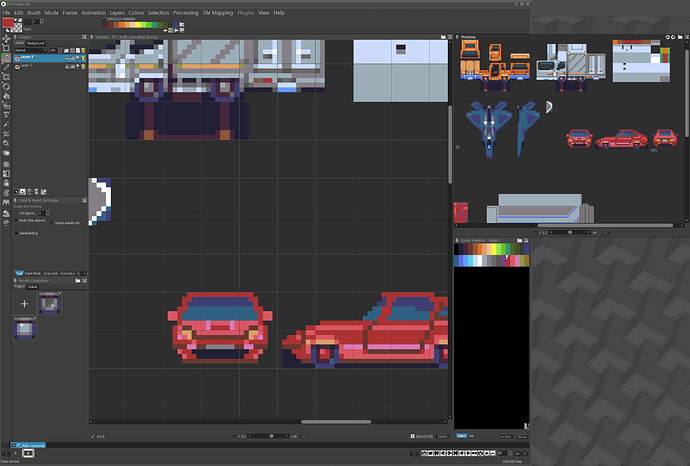This screenshot has width=690, height=466.
Task: Switch to Global tab in Brush Container
Action: tap(33, 286)
